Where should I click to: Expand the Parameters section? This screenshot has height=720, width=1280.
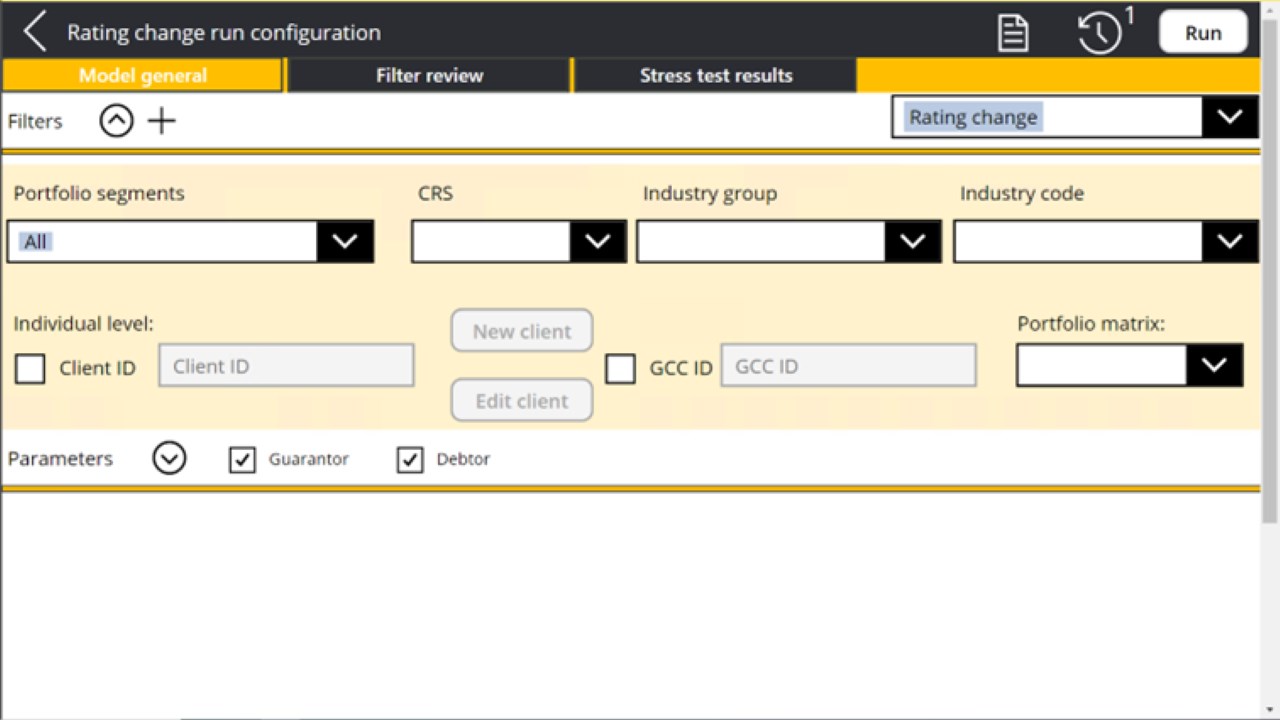coord(169,459)
